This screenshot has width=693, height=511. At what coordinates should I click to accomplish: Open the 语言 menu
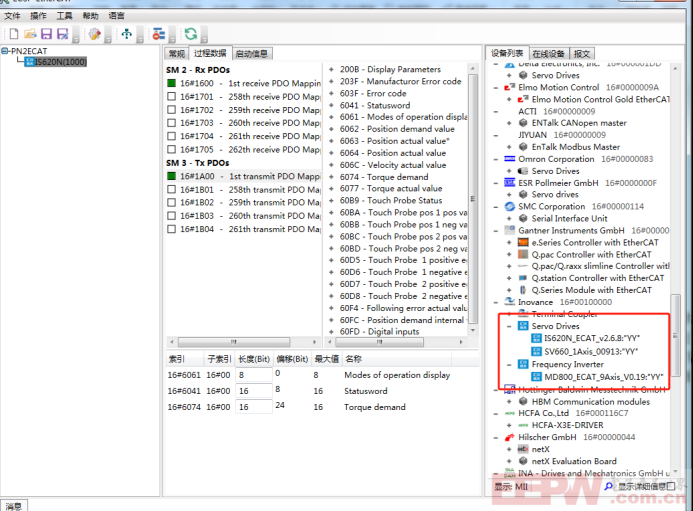pyautogui.click(x=117, y=16)
